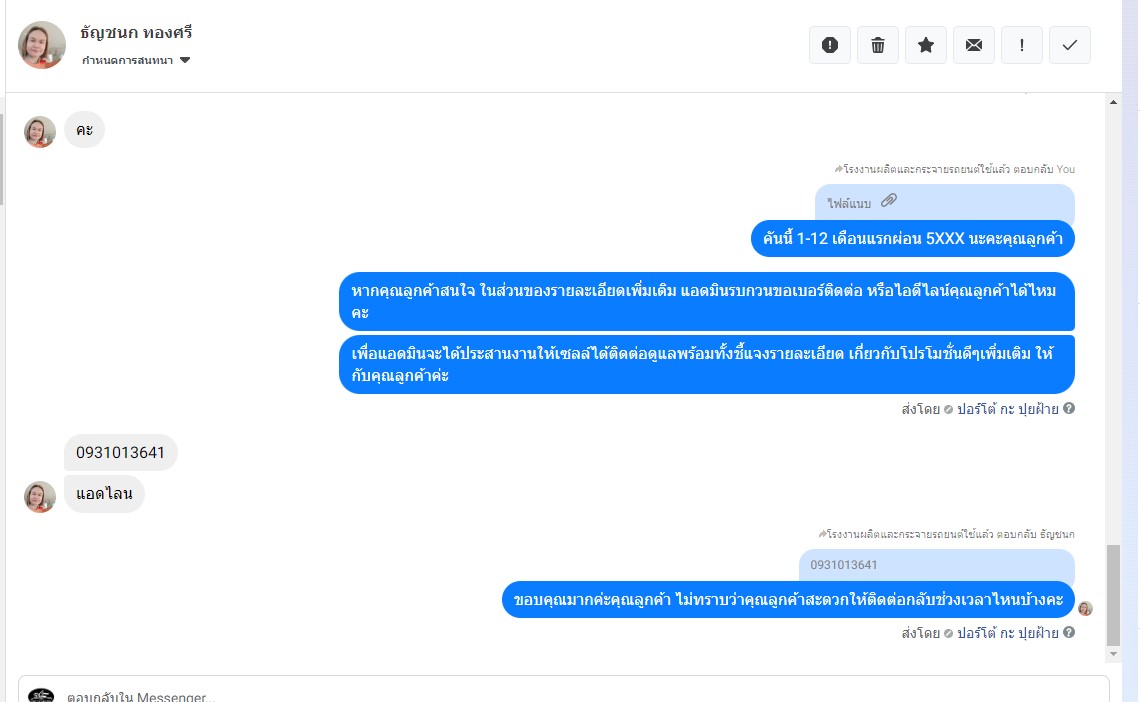1140x702 pixels.
Task: Open ธัญชนก ทองศรี profile picture in header
Action: pos(41,45)
